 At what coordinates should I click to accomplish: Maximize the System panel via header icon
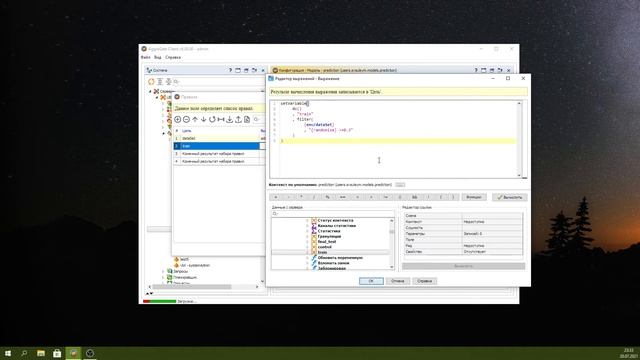click(x=238, y=70)
